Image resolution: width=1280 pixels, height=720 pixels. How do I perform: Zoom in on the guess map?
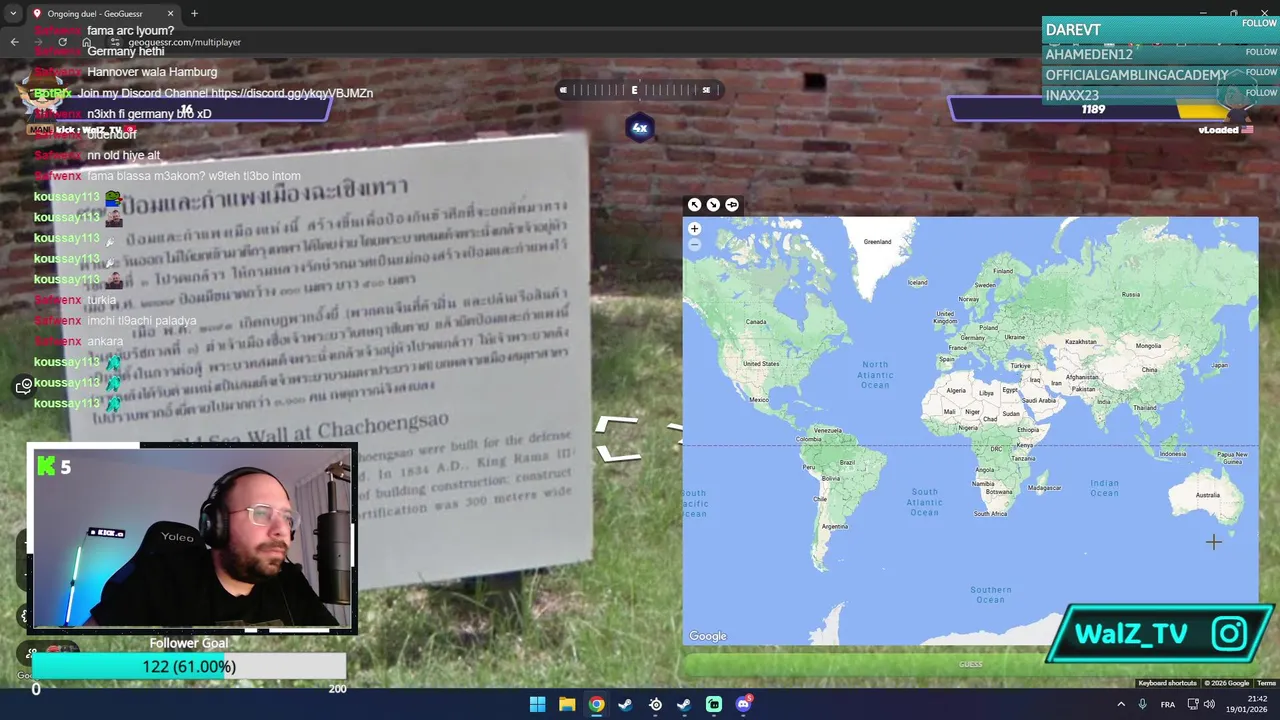[694, 229]
